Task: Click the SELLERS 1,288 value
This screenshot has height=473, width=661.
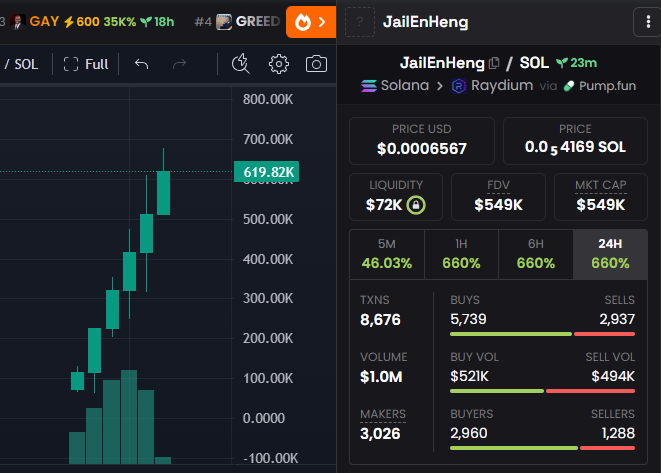Action: click(x=618, y=433)
